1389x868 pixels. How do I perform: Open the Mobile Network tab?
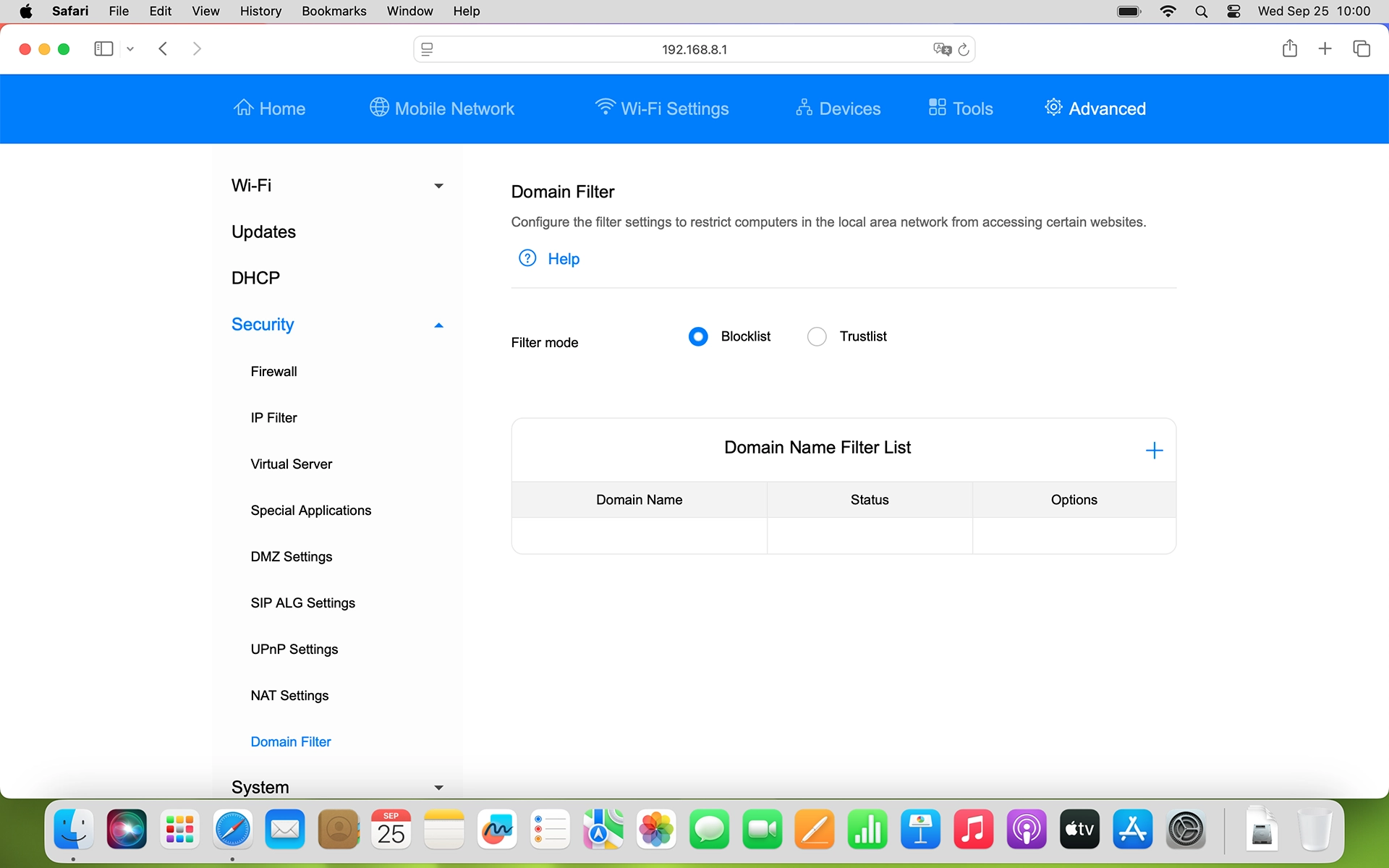pyautogui.click(x=442, y=109)
